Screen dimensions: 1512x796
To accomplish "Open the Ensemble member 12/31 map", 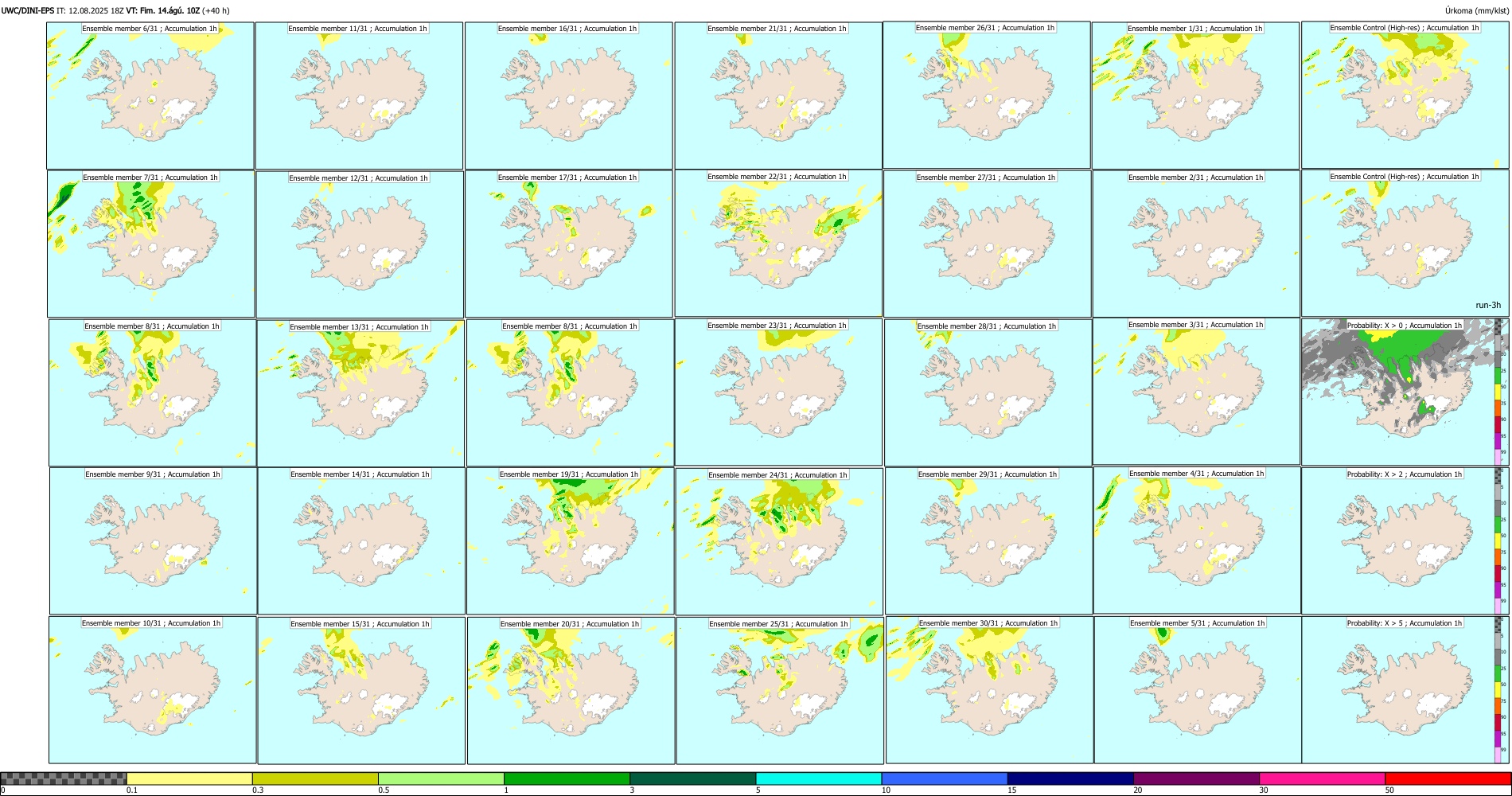I will [x=360, y=244].
